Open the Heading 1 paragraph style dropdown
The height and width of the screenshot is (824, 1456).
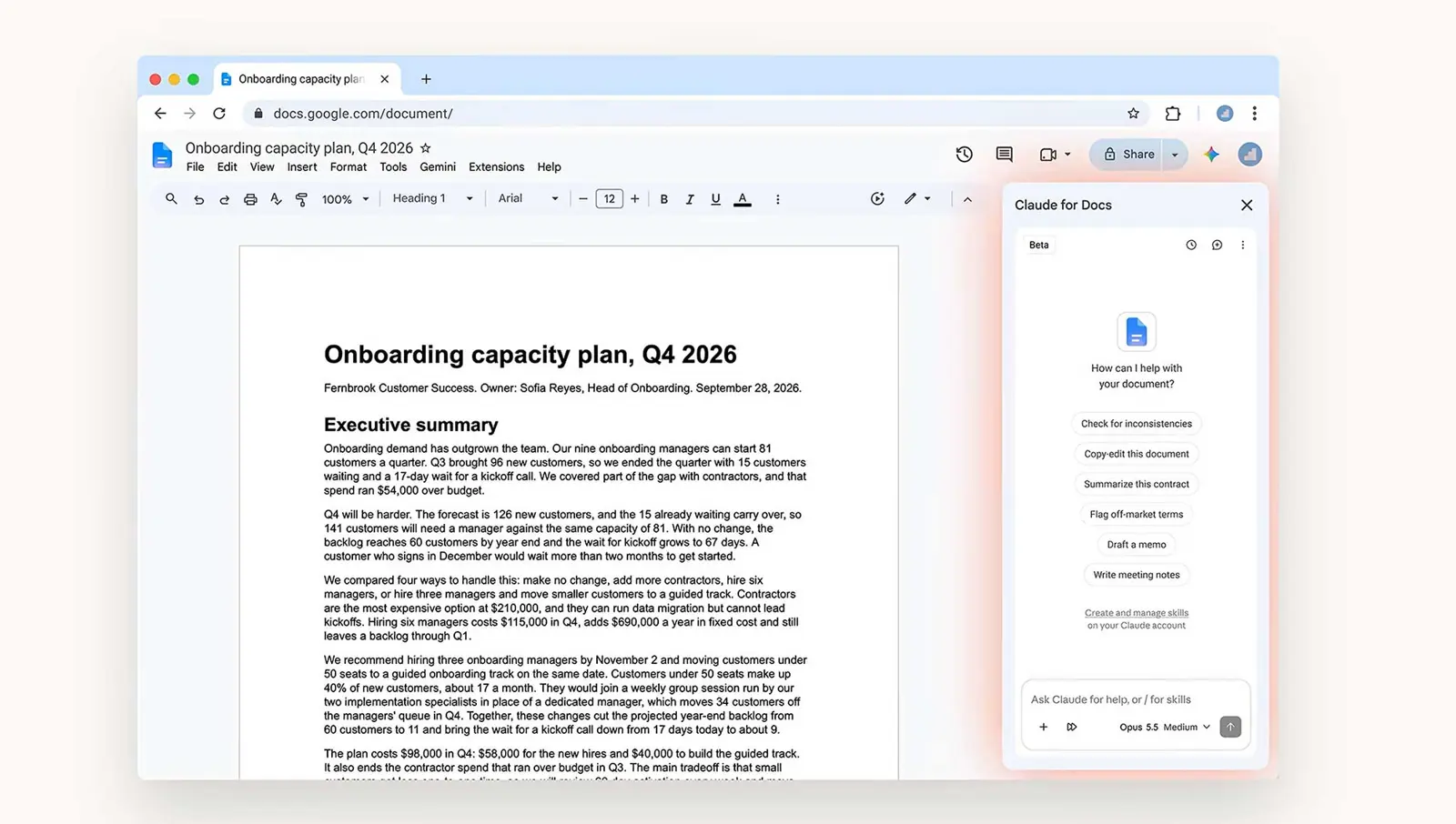click(433, 198)
